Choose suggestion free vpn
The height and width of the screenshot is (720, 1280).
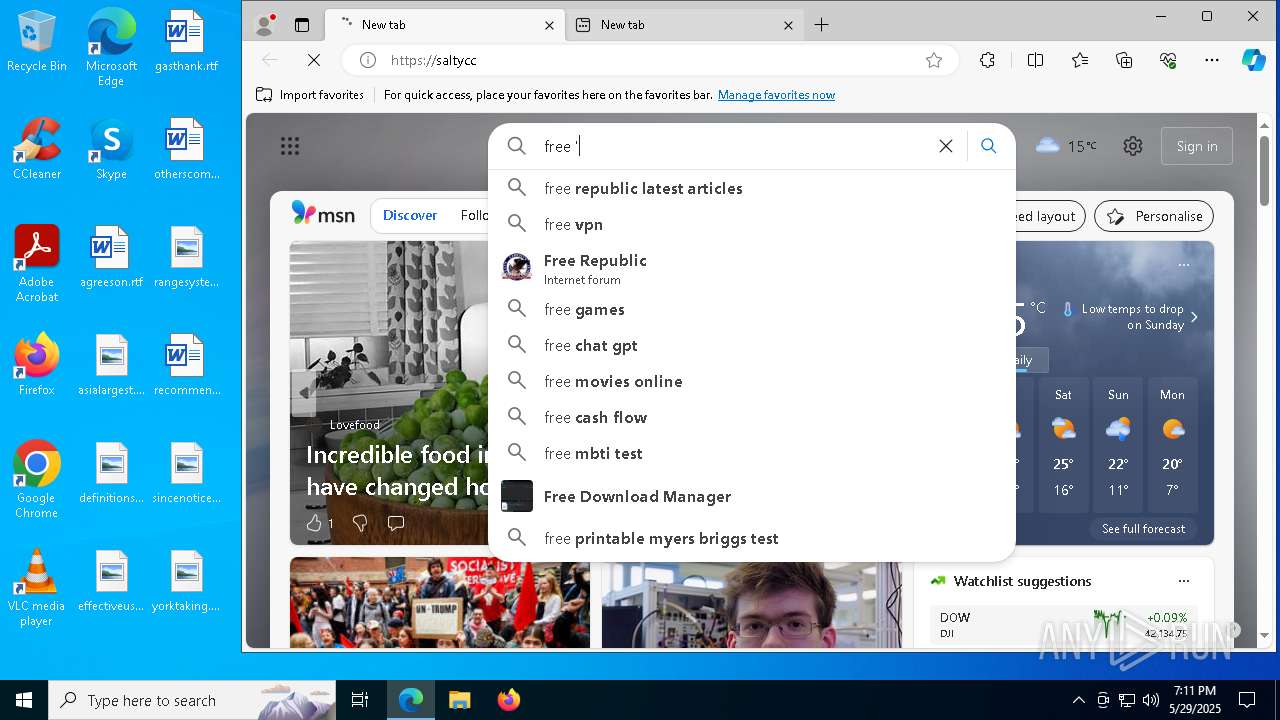coord(752,224)
